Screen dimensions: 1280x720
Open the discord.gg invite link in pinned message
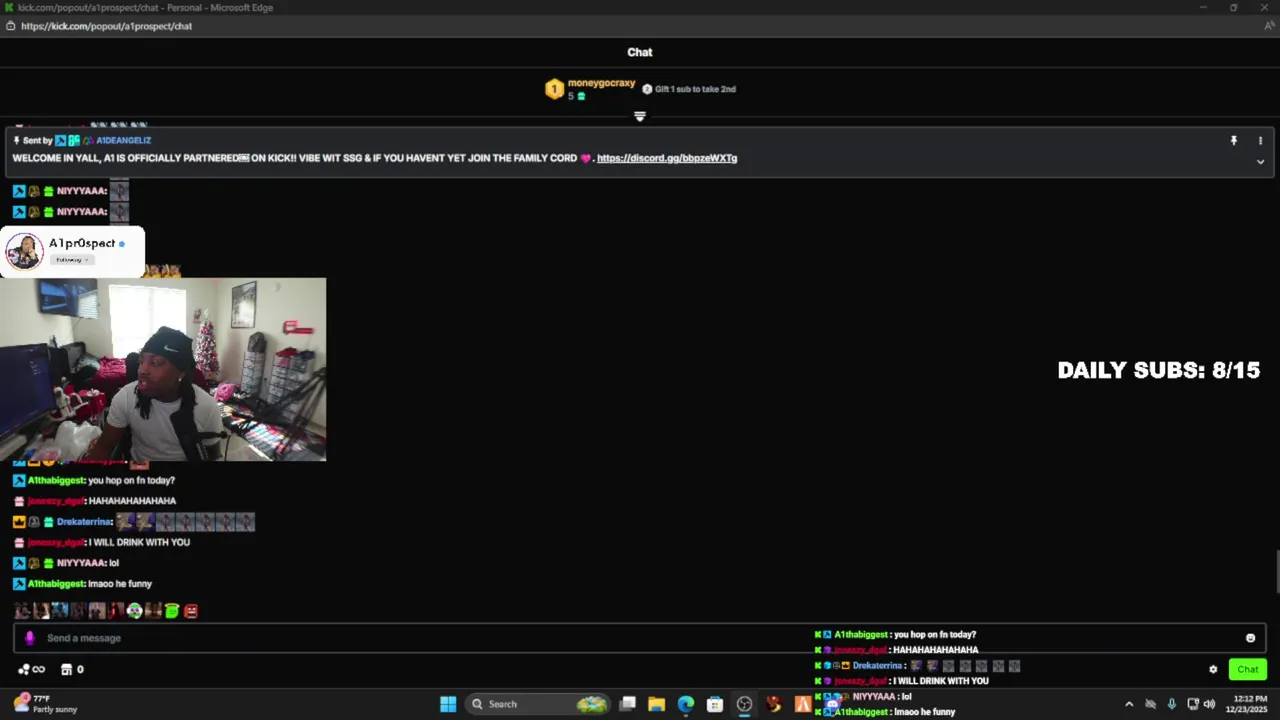[x=667, y=158]
